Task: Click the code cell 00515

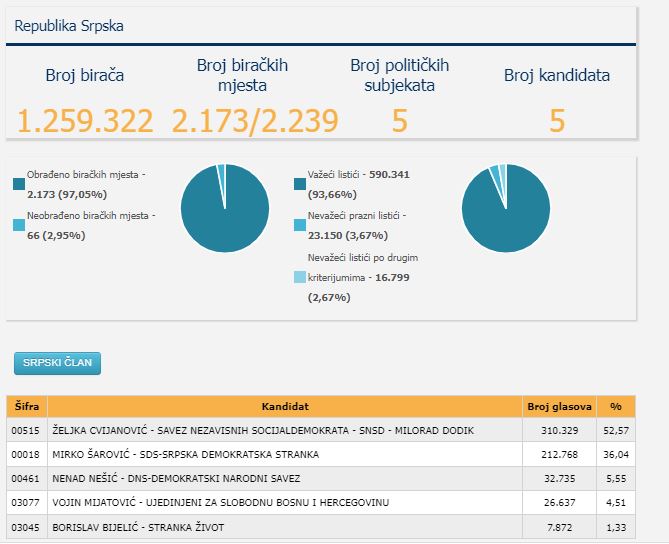Action: tap(26, 431)
